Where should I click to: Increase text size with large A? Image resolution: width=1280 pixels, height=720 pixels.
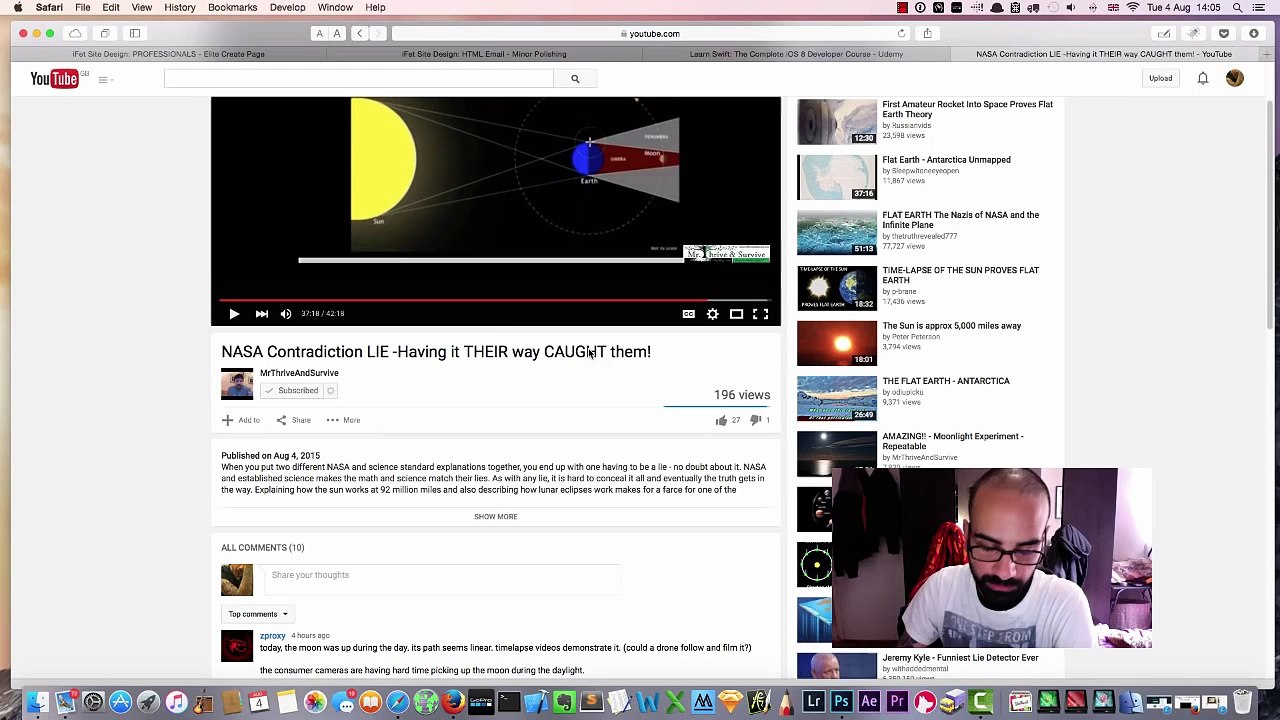(x=337, y=34)
